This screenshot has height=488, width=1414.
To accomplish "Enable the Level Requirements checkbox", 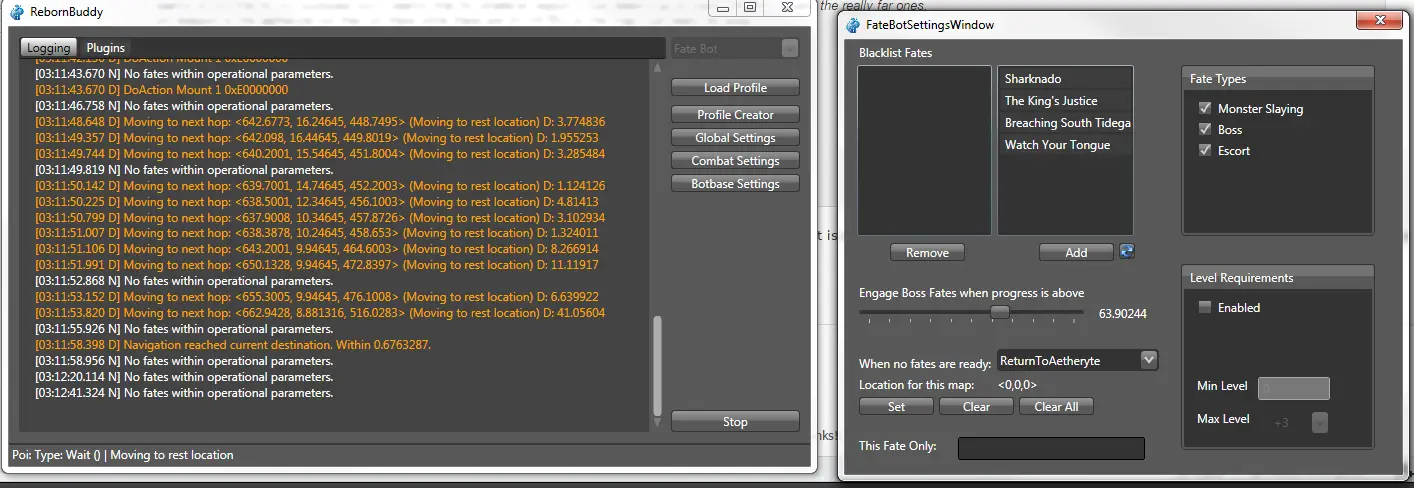I will point(1204,307).
